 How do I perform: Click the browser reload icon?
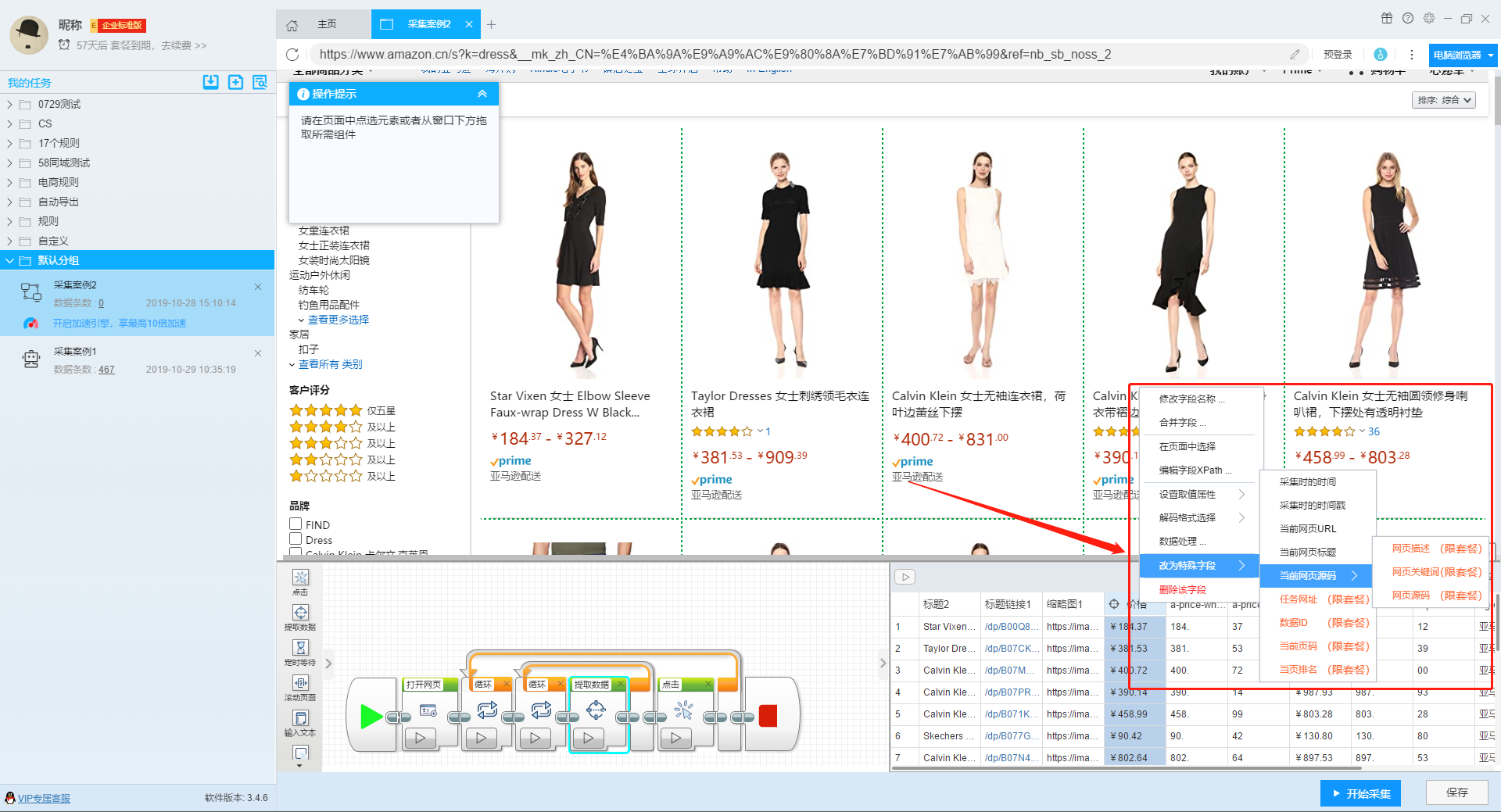pos(292,55)
